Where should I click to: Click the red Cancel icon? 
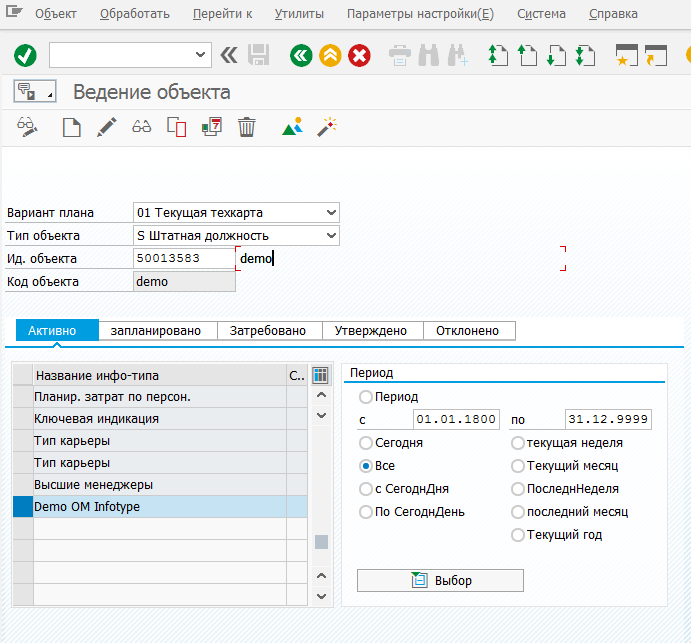coord(359,56)
